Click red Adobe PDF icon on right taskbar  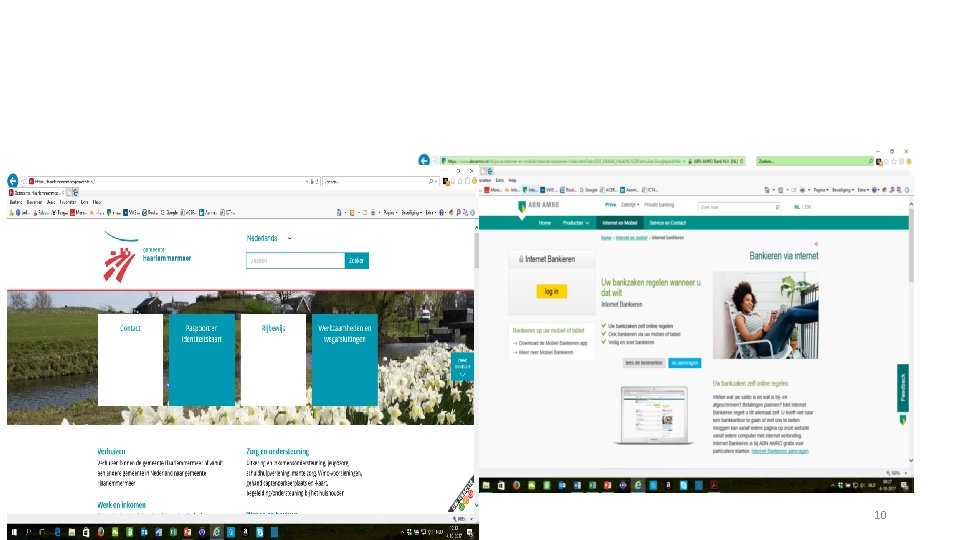pos(713,486)
